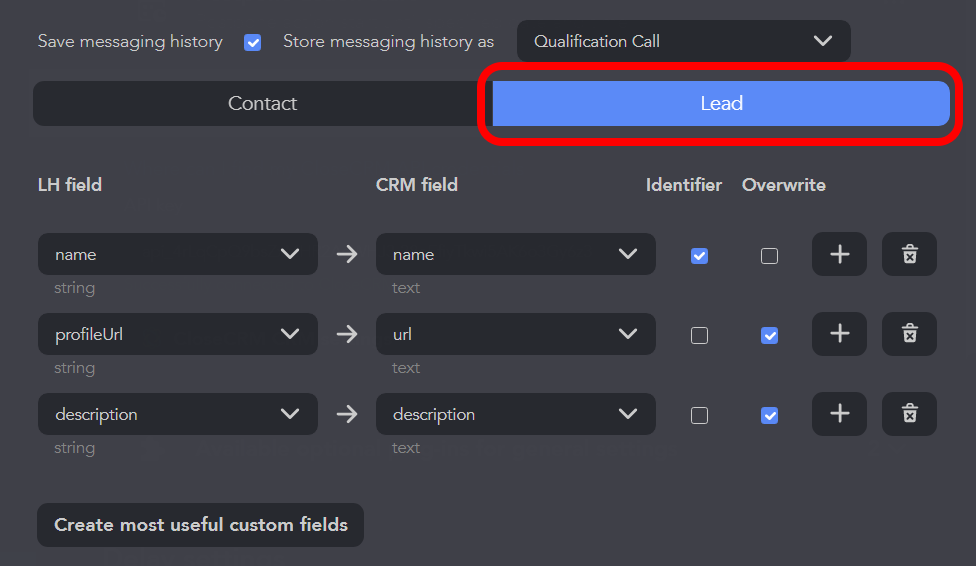
Task: Expand CRM field url dropdown
Action: (x=515, y=334)
